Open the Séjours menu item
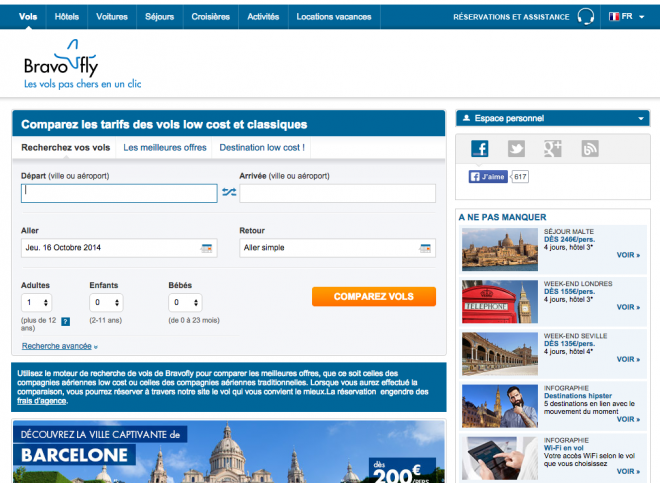This screenshot has height=483, width=660. click(160, 17)
